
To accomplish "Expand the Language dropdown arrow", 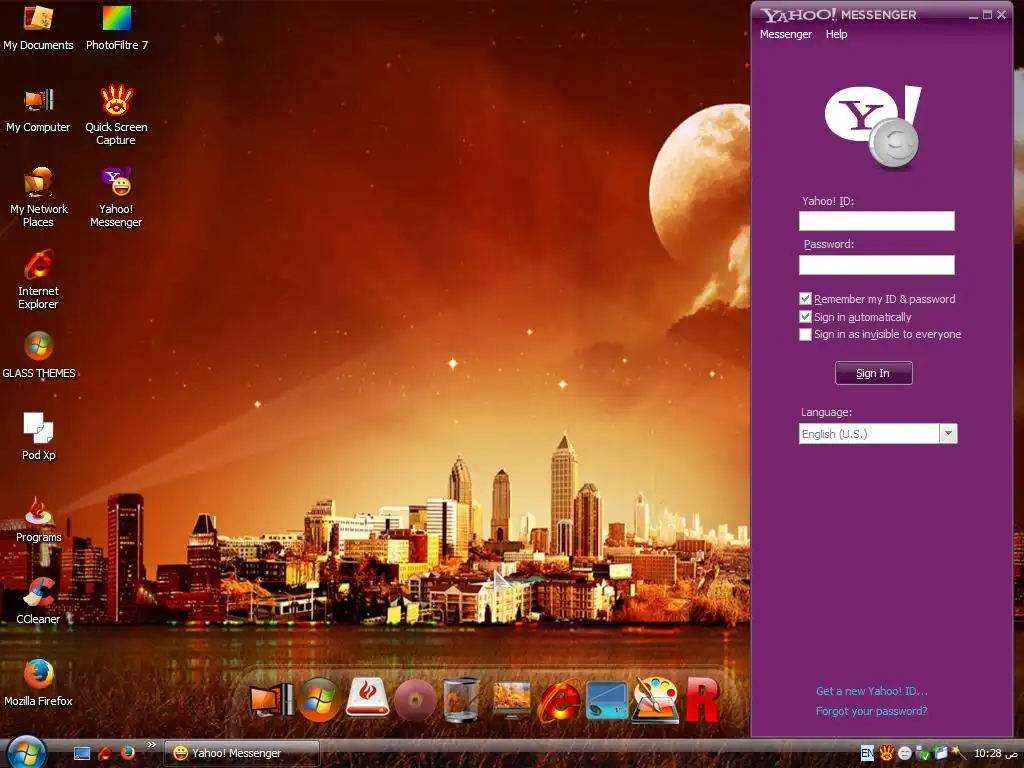I will pos(948,434).
